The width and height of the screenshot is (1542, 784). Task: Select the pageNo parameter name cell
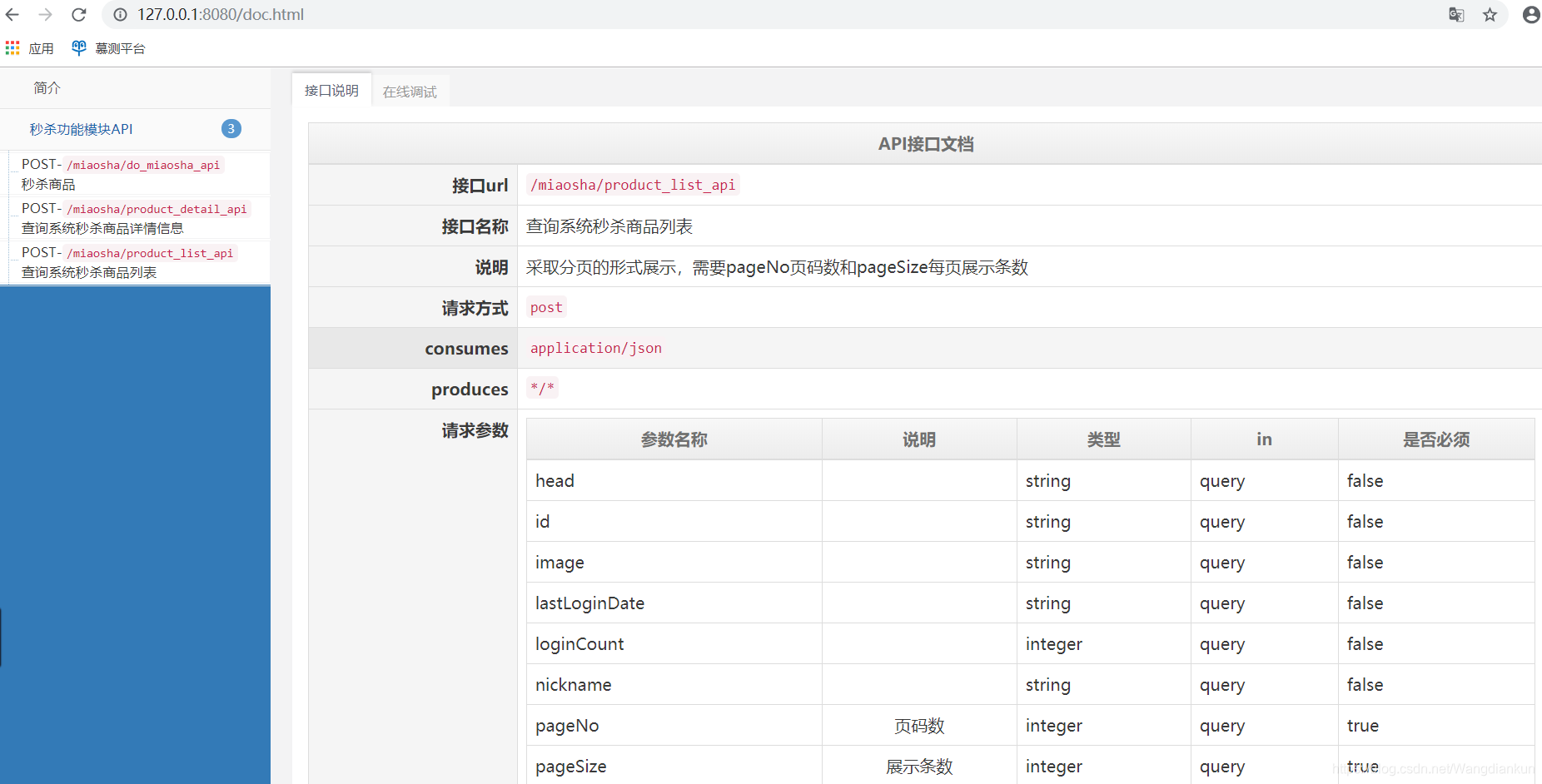coord(674,726)
